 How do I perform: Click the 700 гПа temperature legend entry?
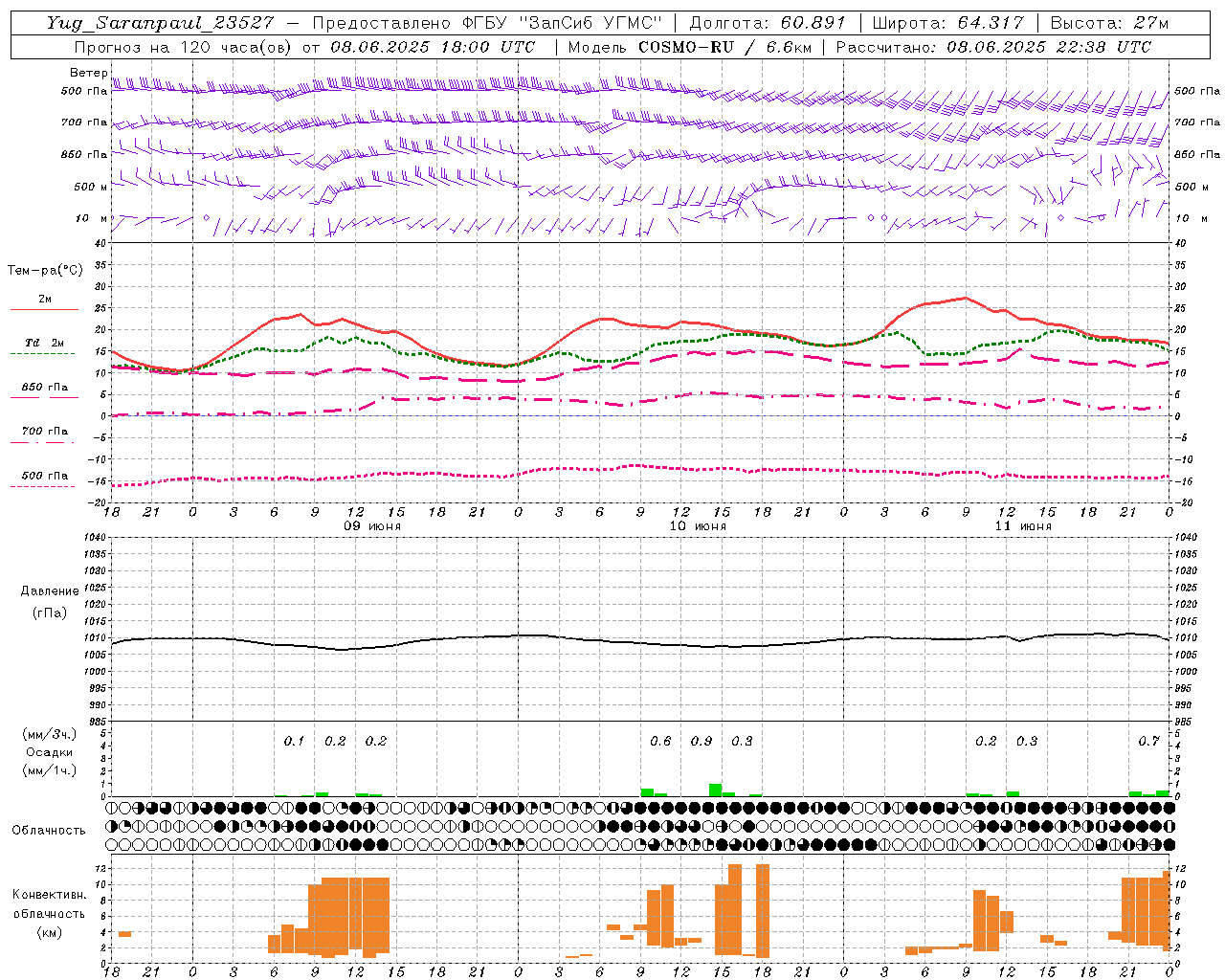44,432
